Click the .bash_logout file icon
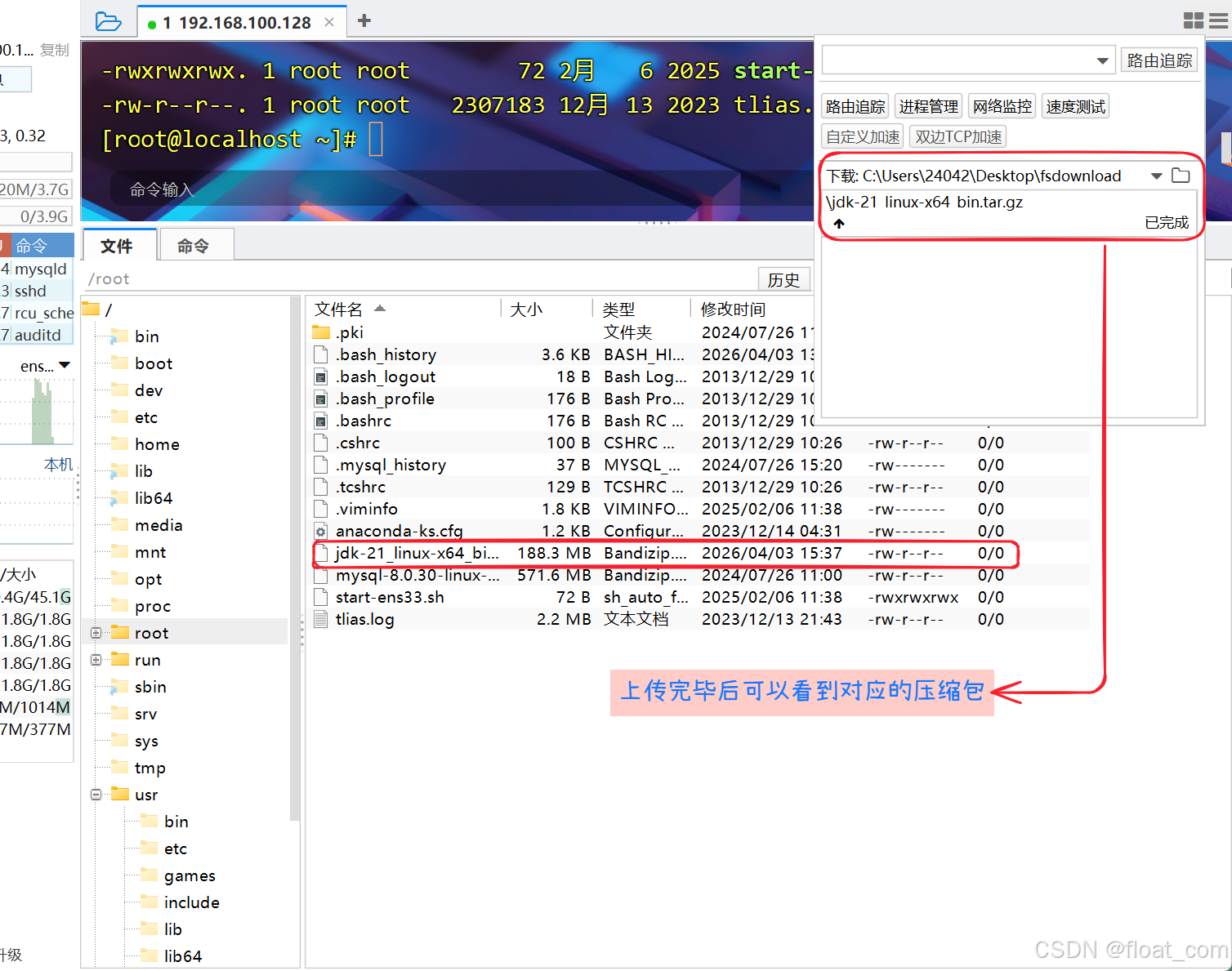The image size is (1232, 971). 321,376
